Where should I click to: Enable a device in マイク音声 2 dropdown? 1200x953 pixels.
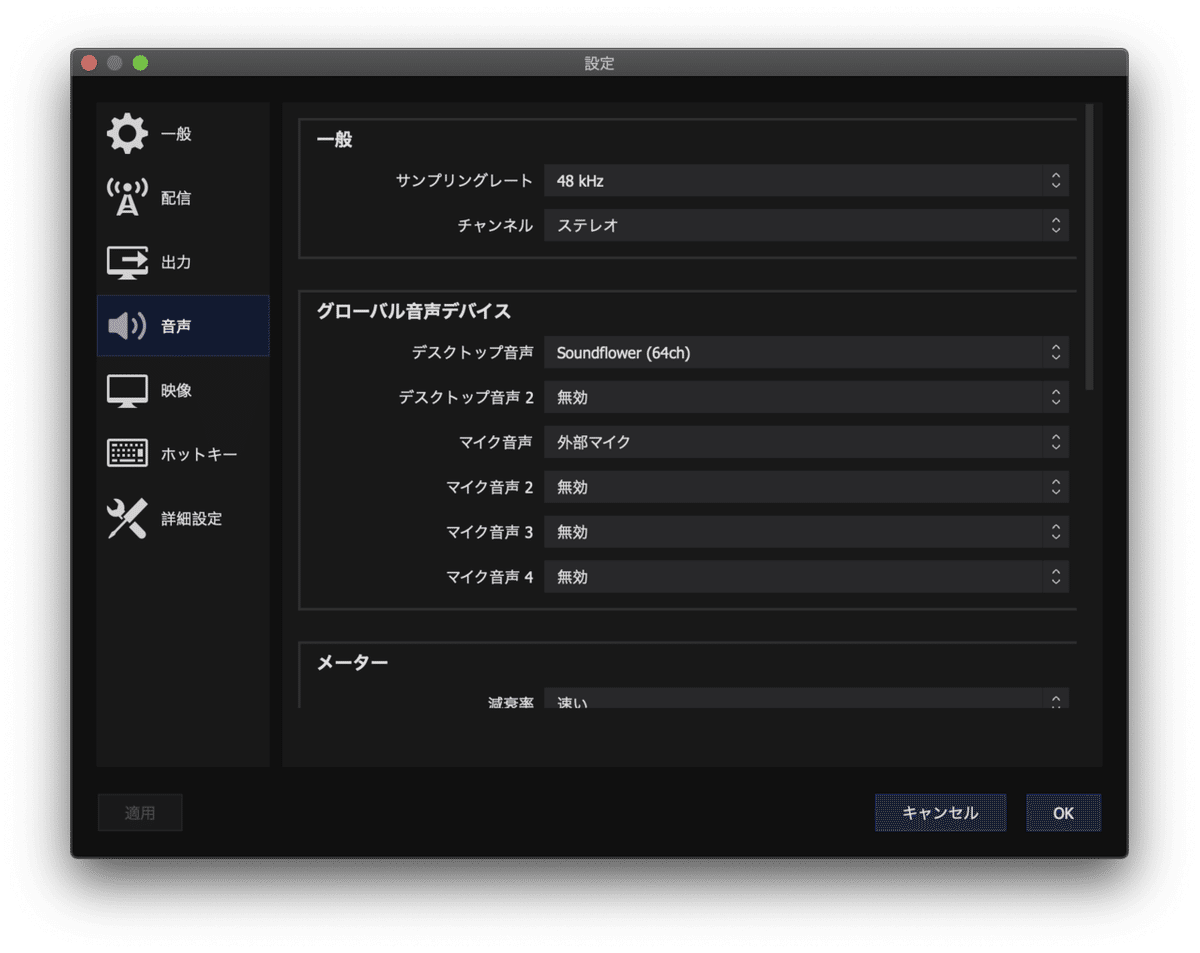pyautogui.click(x=805, y=487)
